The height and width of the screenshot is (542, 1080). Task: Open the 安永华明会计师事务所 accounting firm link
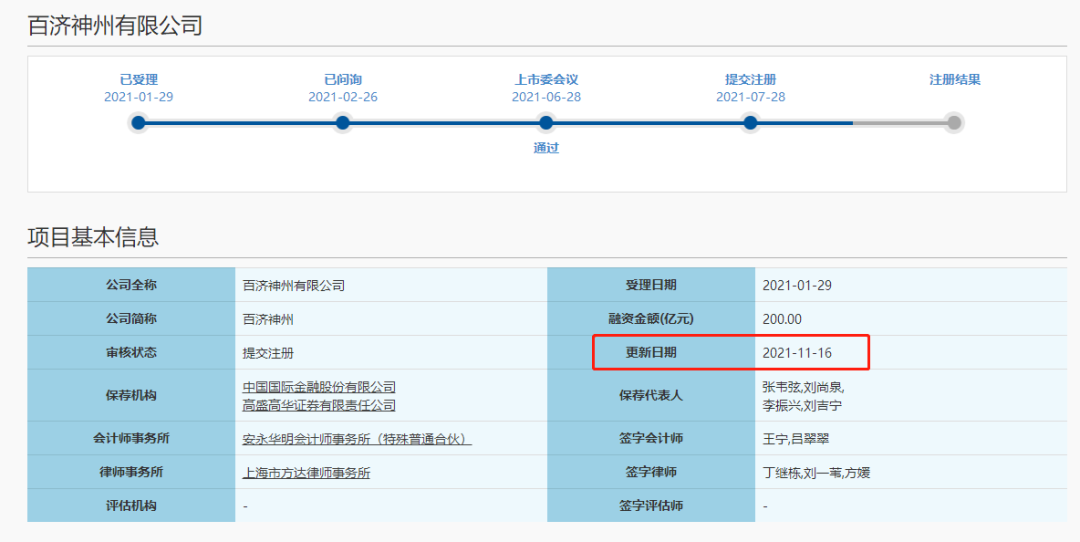pyautogui.click(x=357, y=439)
